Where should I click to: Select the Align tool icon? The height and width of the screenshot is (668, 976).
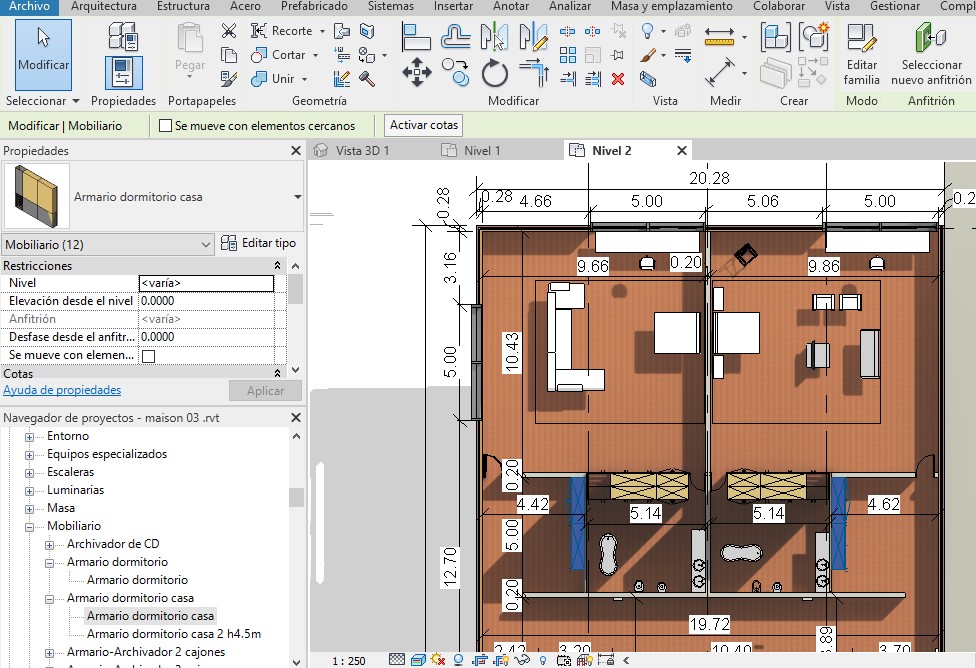click(417, 37)
